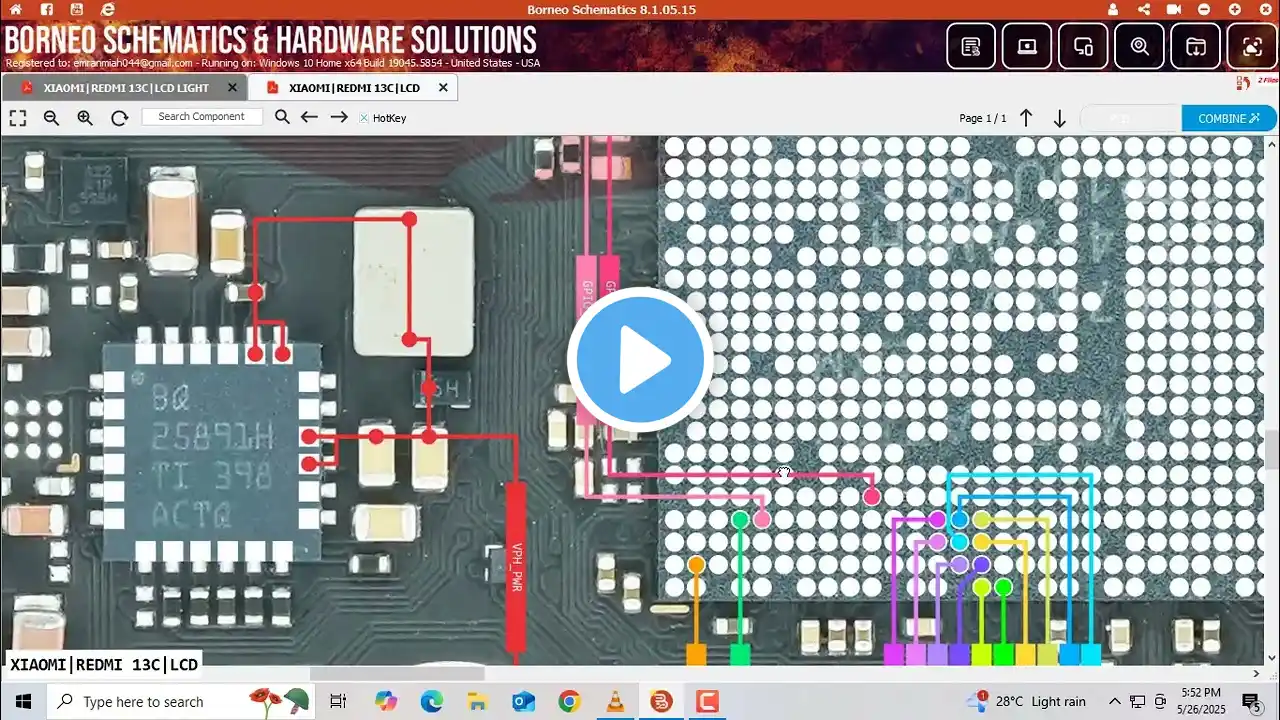Close the LCD LIGHT tab
The image size is (1280, 720).
coord(232,88)
